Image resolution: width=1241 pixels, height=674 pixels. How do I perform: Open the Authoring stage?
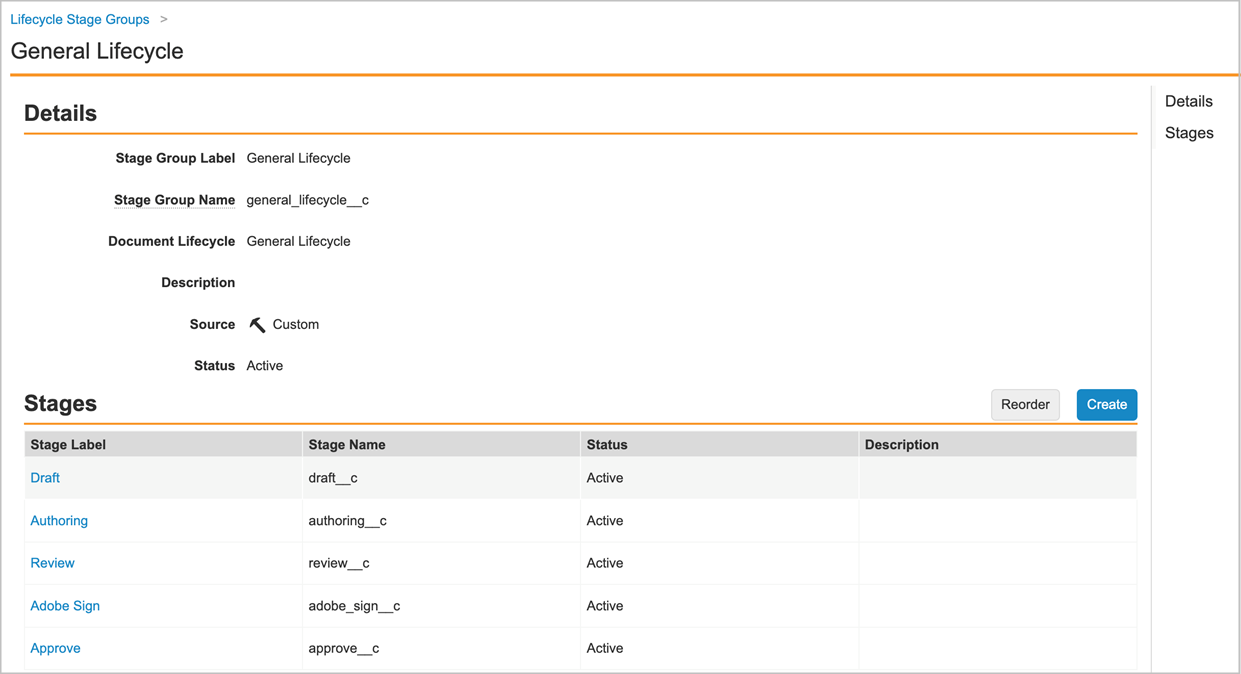(x=59, y=520)
